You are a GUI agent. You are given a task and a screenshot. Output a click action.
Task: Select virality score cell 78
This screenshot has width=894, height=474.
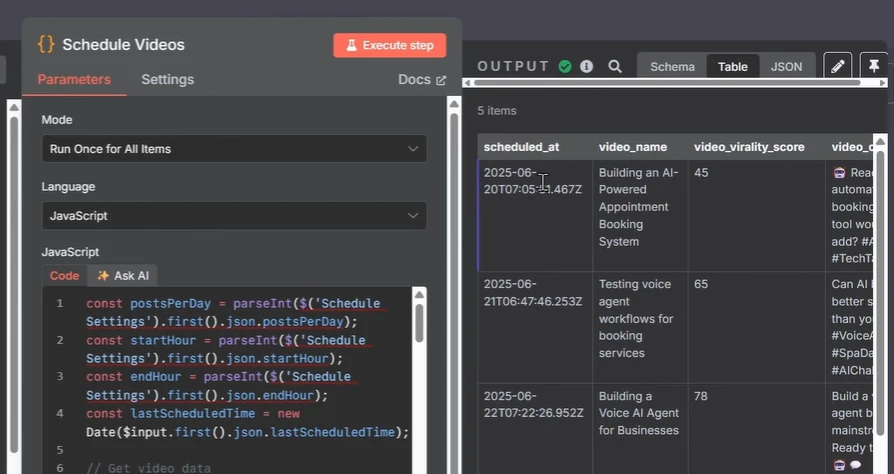coord(756,429)
